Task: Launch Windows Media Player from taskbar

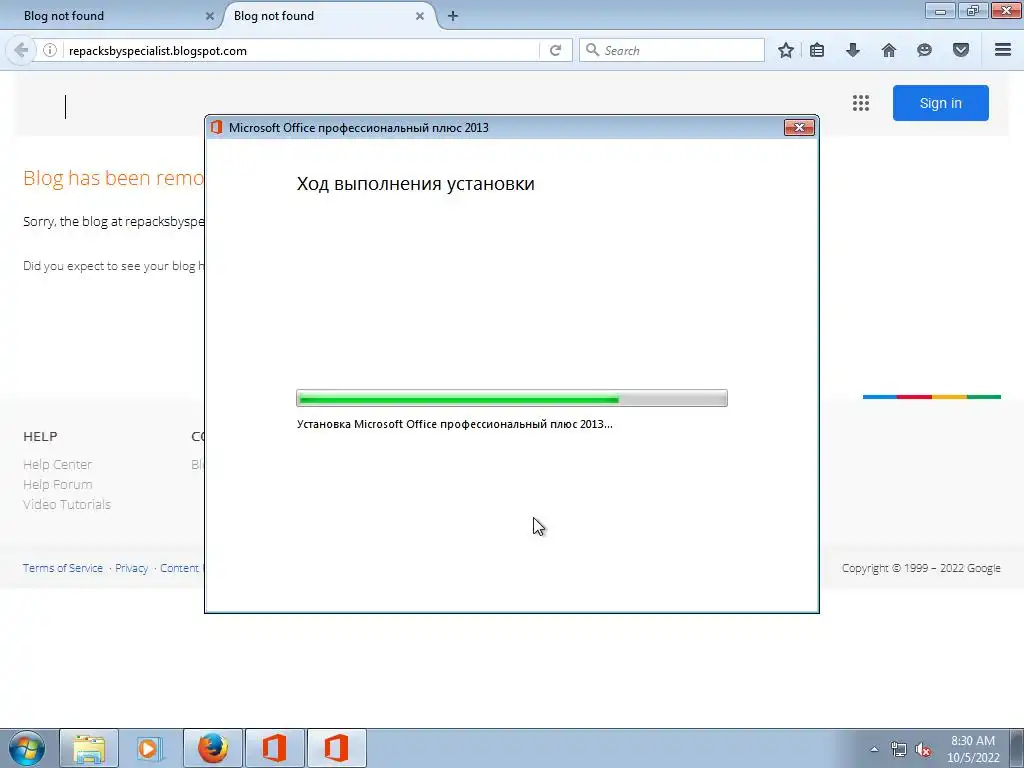Action: [150, 748]
